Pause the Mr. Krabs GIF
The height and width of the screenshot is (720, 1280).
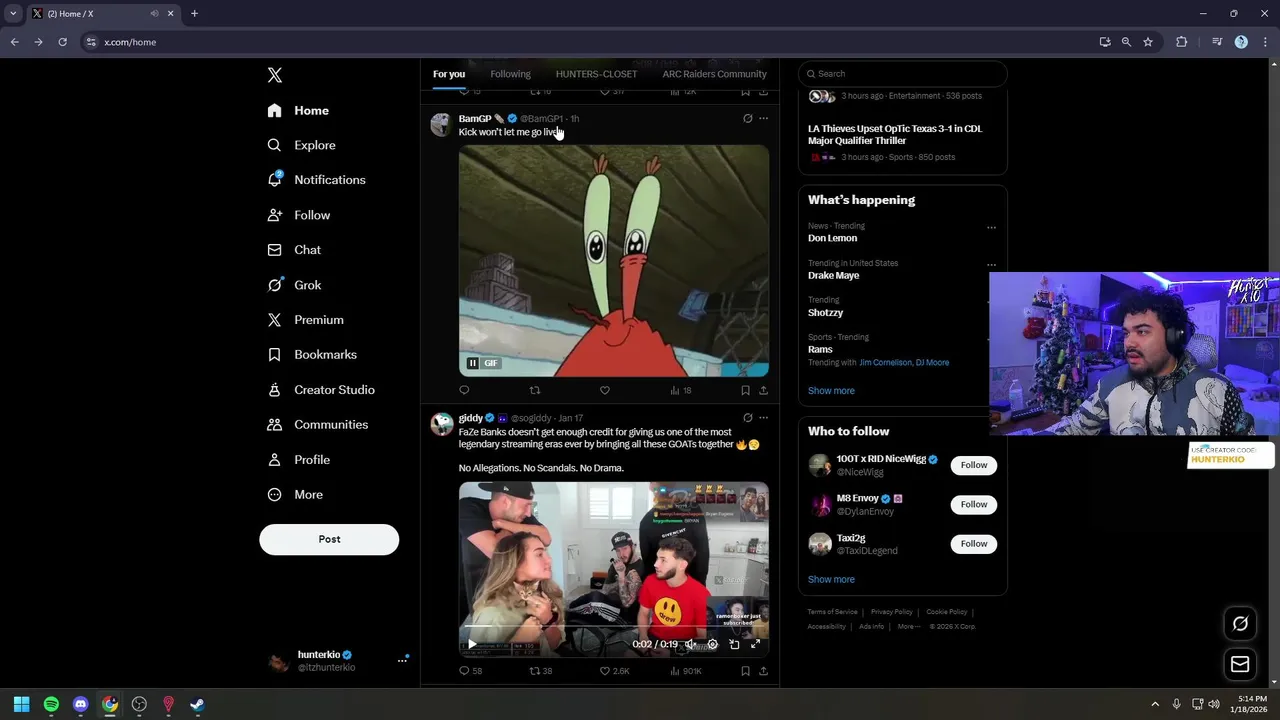[473, 363]
